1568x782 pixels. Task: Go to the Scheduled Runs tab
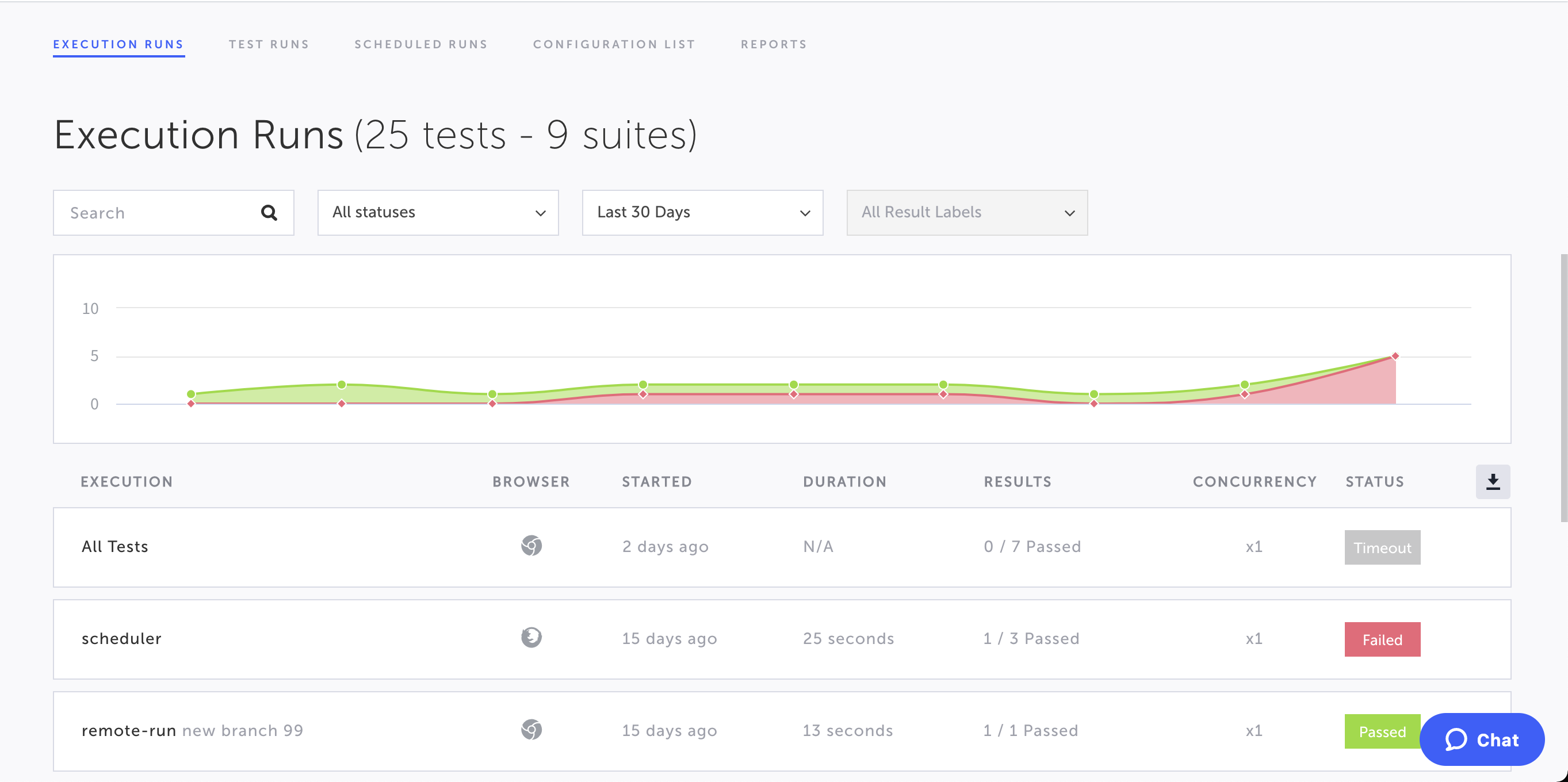420,44
